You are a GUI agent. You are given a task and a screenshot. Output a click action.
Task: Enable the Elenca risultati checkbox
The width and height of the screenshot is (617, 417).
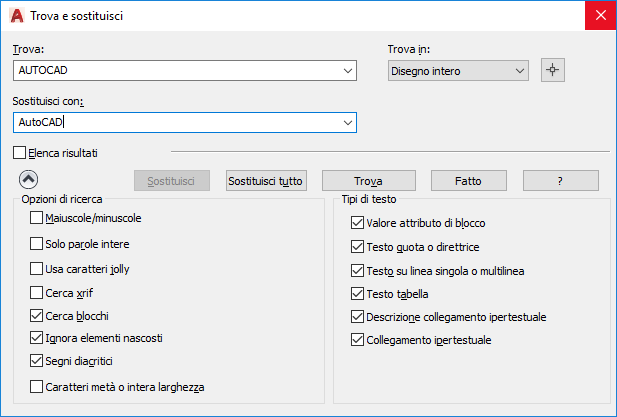coord(19,153)
